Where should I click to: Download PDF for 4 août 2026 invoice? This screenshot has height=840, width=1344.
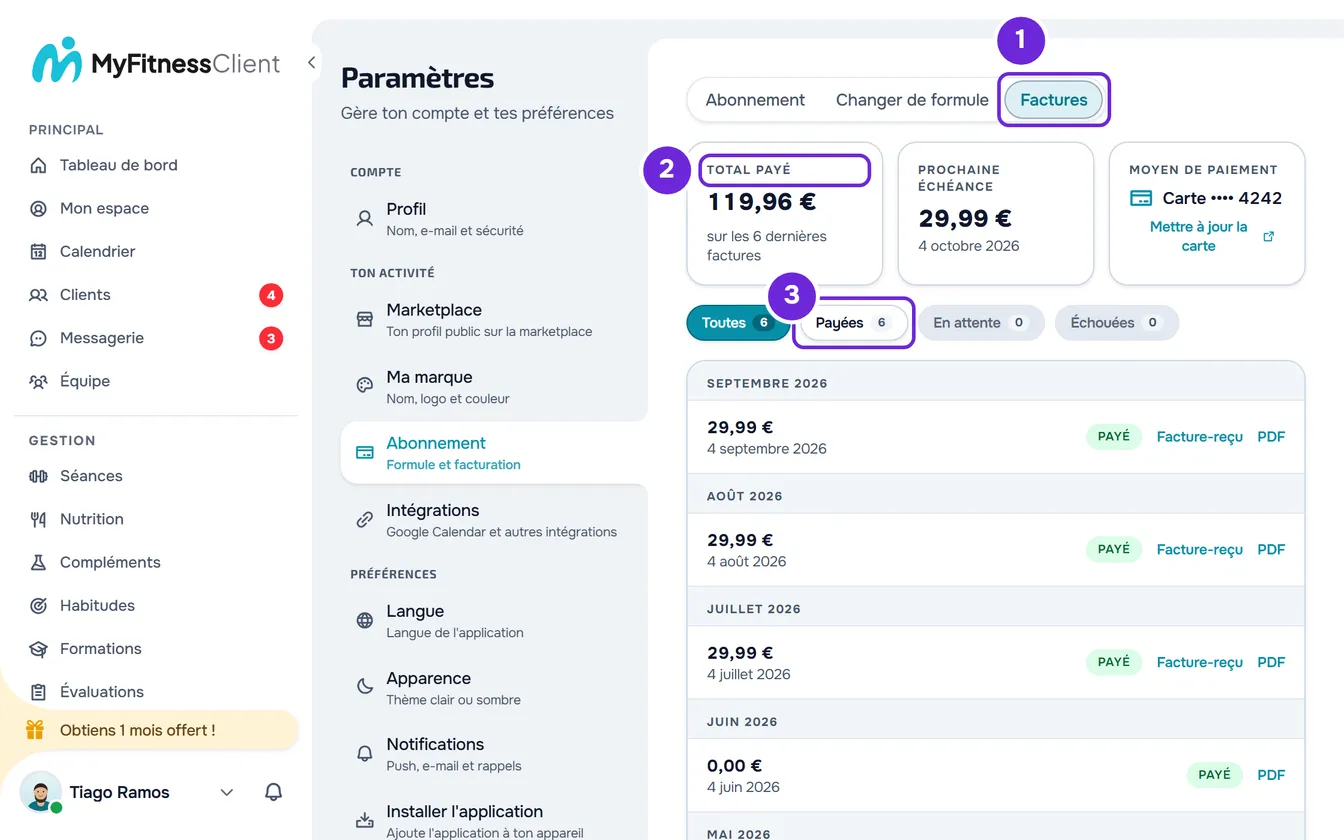(1271, 549)
